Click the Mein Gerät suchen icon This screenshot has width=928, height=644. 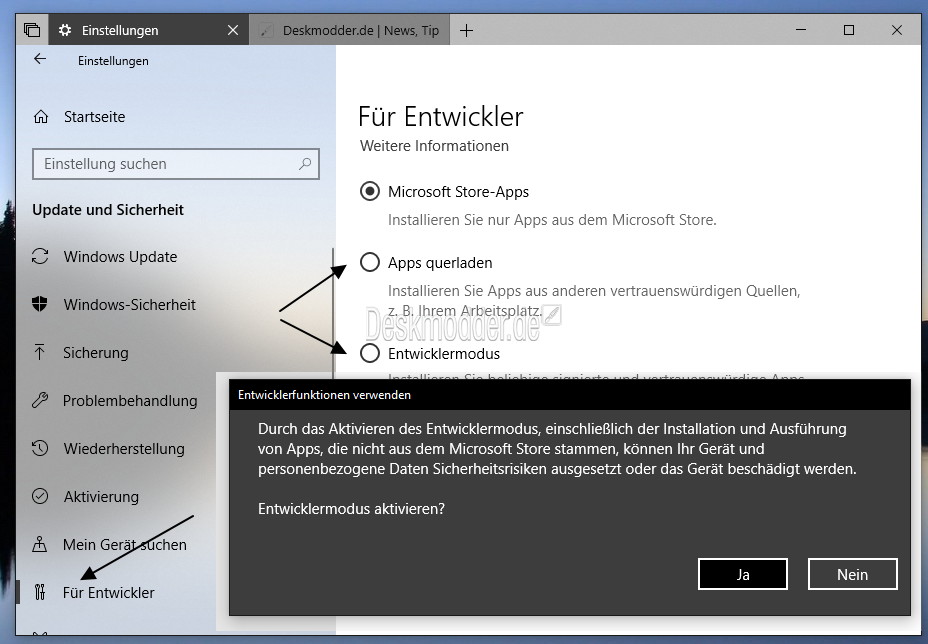pyautogui.click(x=40, y=544)
